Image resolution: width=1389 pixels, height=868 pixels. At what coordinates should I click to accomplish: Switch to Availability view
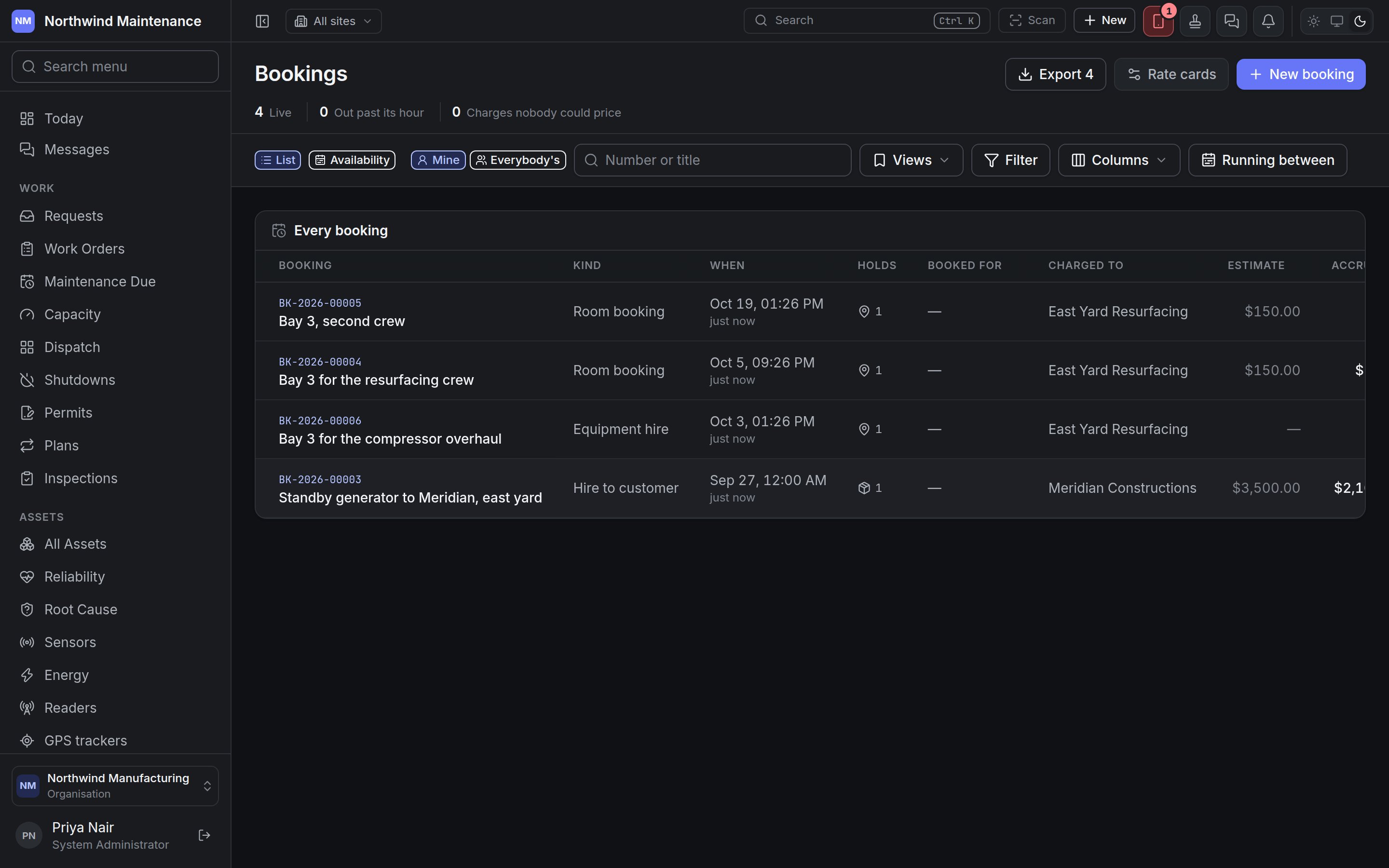[352, 160]
